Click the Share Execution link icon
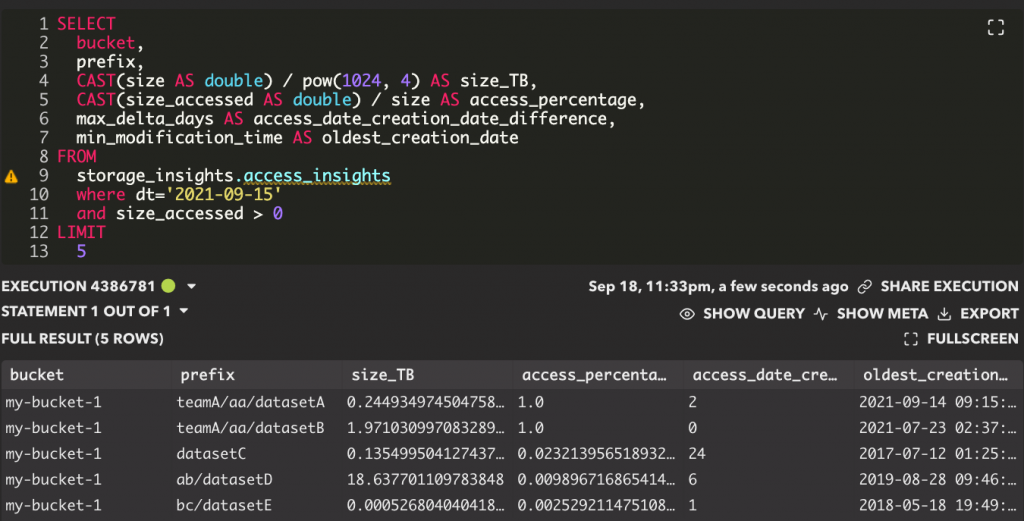Image resolution: width=1024 pixels, height=521 pixels. 865,287
